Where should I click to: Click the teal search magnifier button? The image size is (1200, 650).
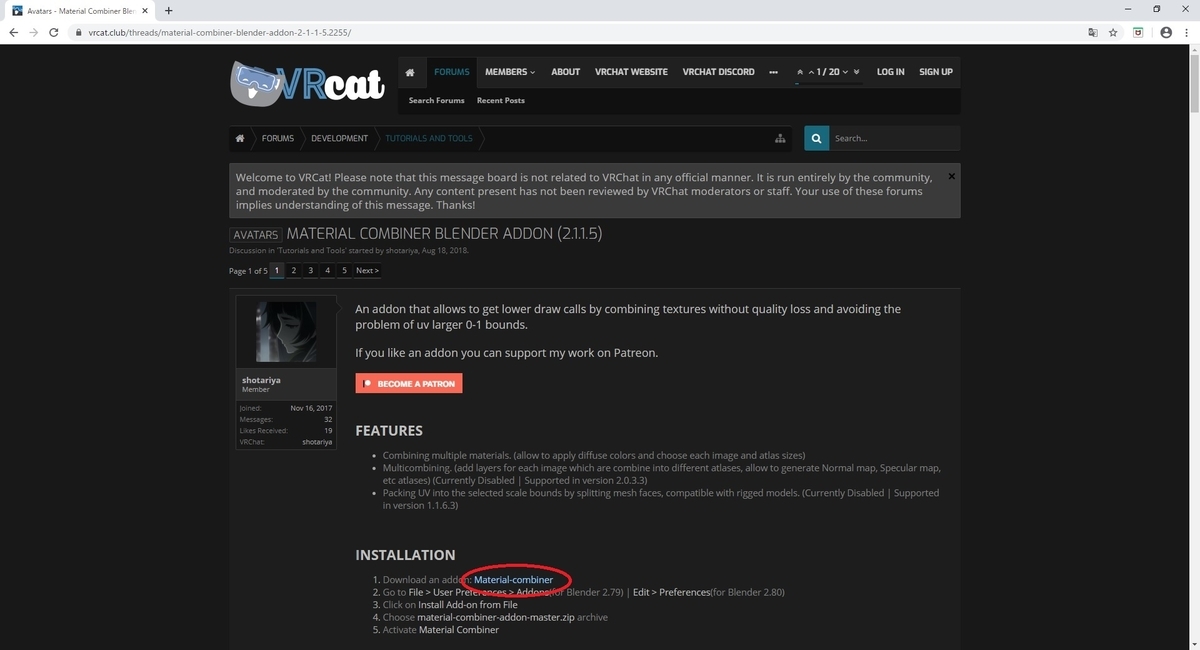816,138
